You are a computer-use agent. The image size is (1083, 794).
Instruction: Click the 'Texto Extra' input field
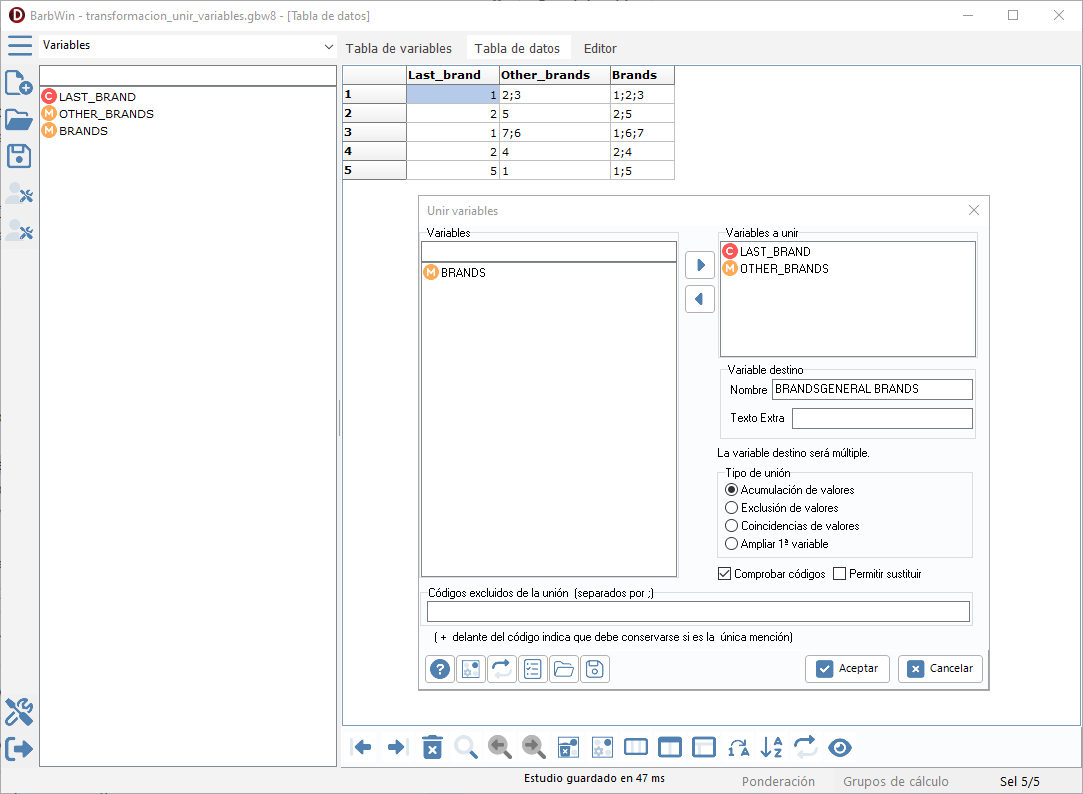point(881,418)
